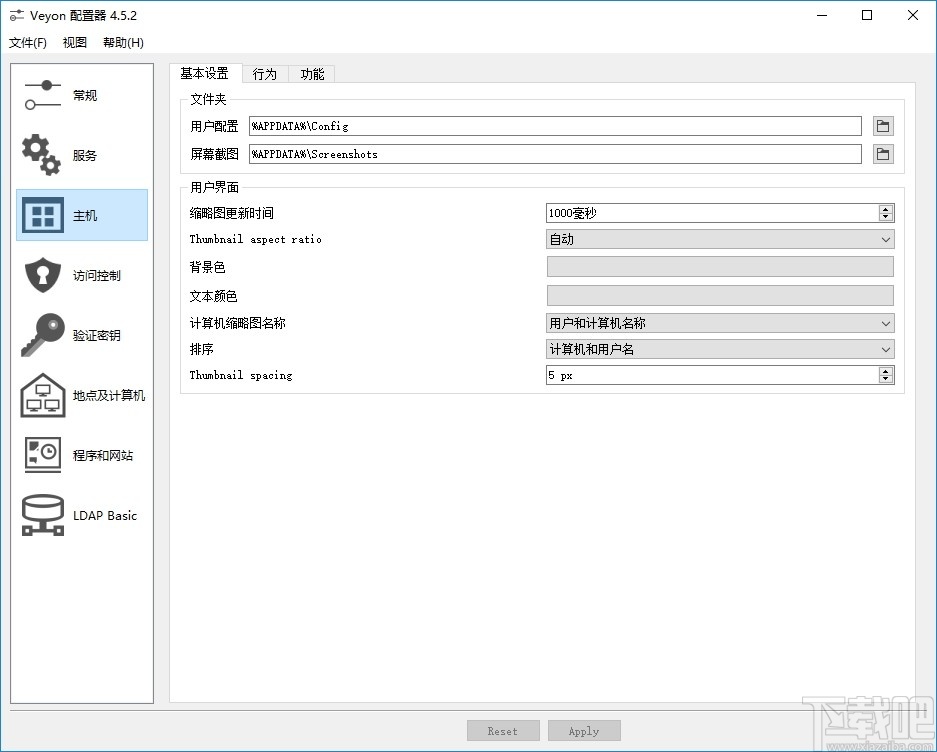Switch to the 行为 tab
Viewport: 937px width, 752px height.
click(264, 73)
